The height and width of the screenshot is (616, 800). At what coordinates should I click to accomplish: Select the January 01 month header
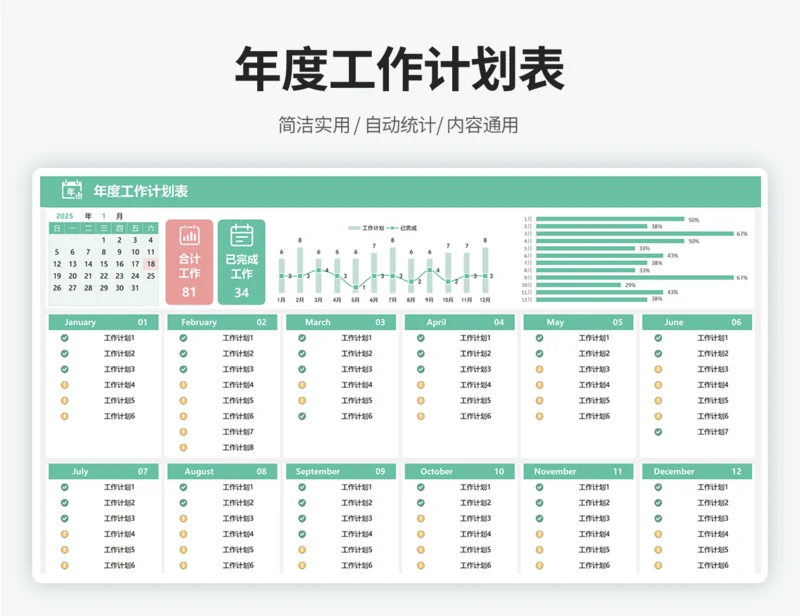pos(104,322)
